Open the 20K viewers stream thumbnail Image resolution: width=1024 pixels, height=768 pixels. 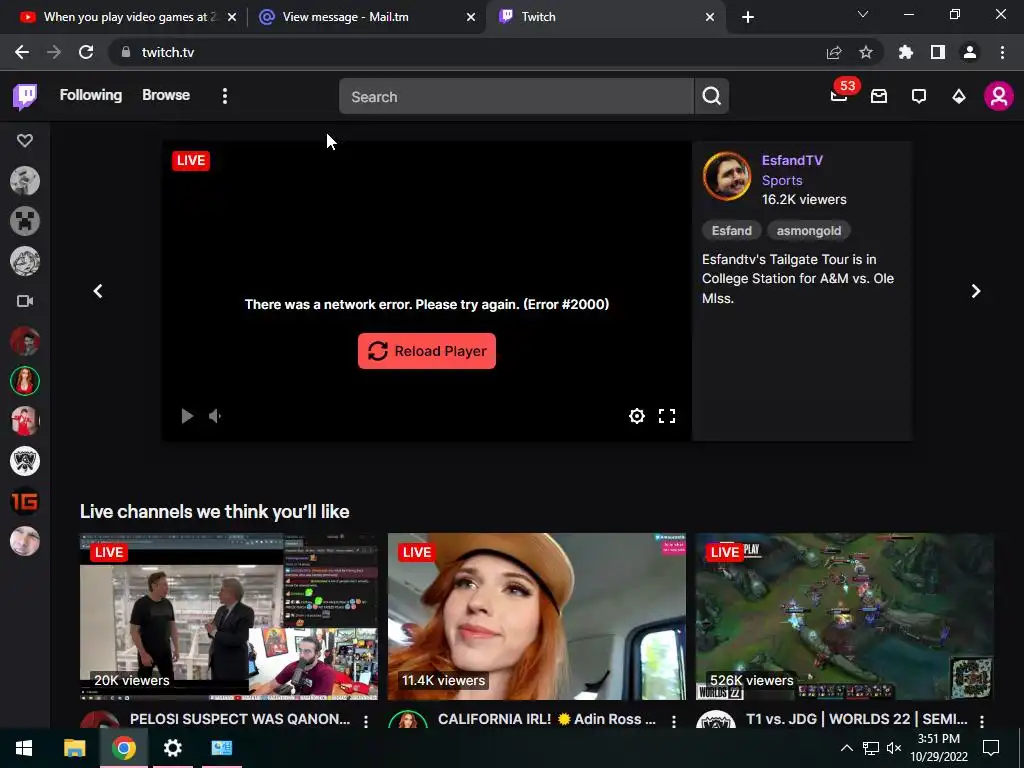coord(229,616)
